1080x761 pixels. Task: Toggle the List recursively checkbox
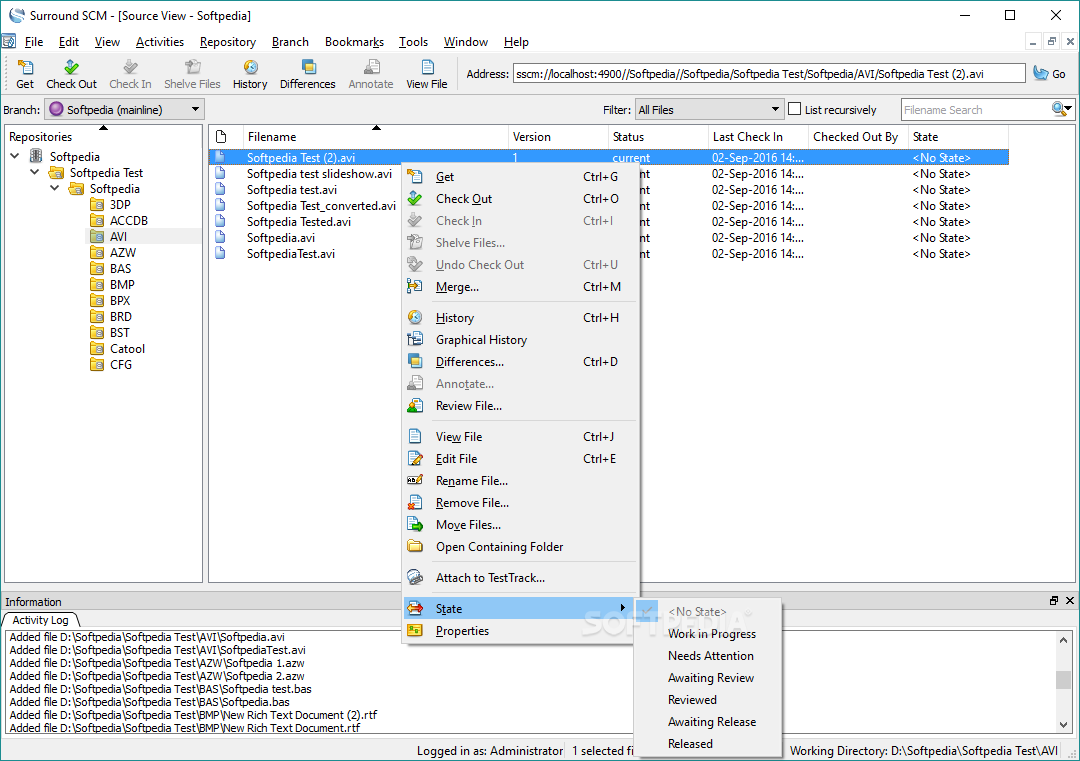pos(795,109)
